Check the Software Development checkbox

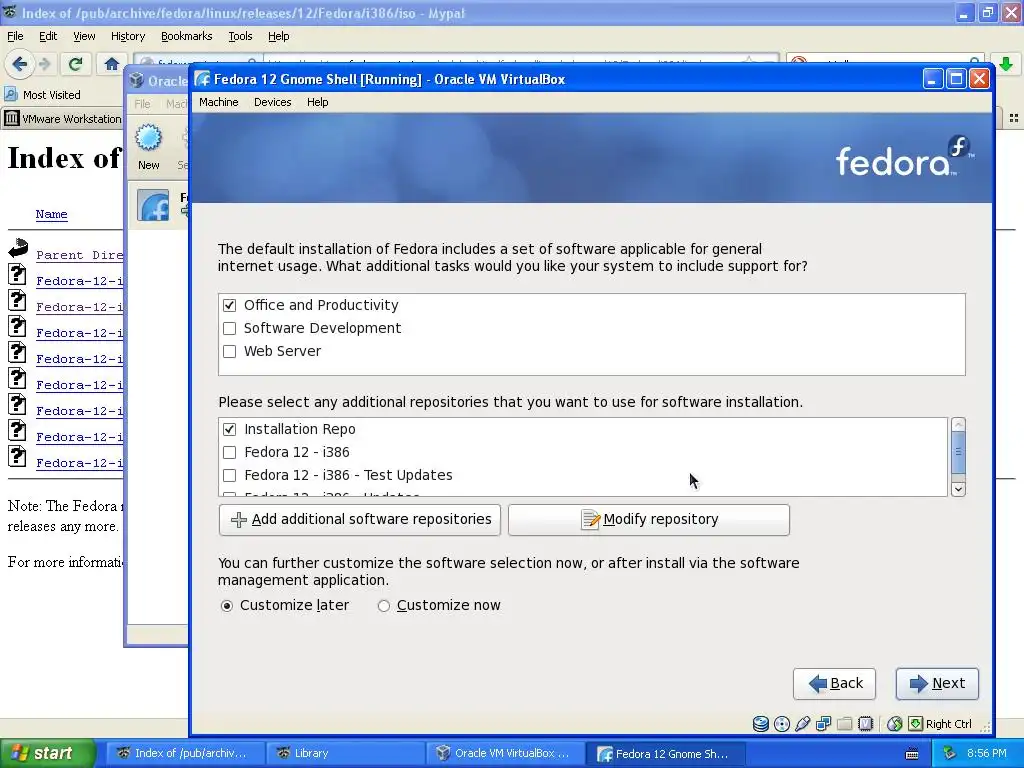229,328
